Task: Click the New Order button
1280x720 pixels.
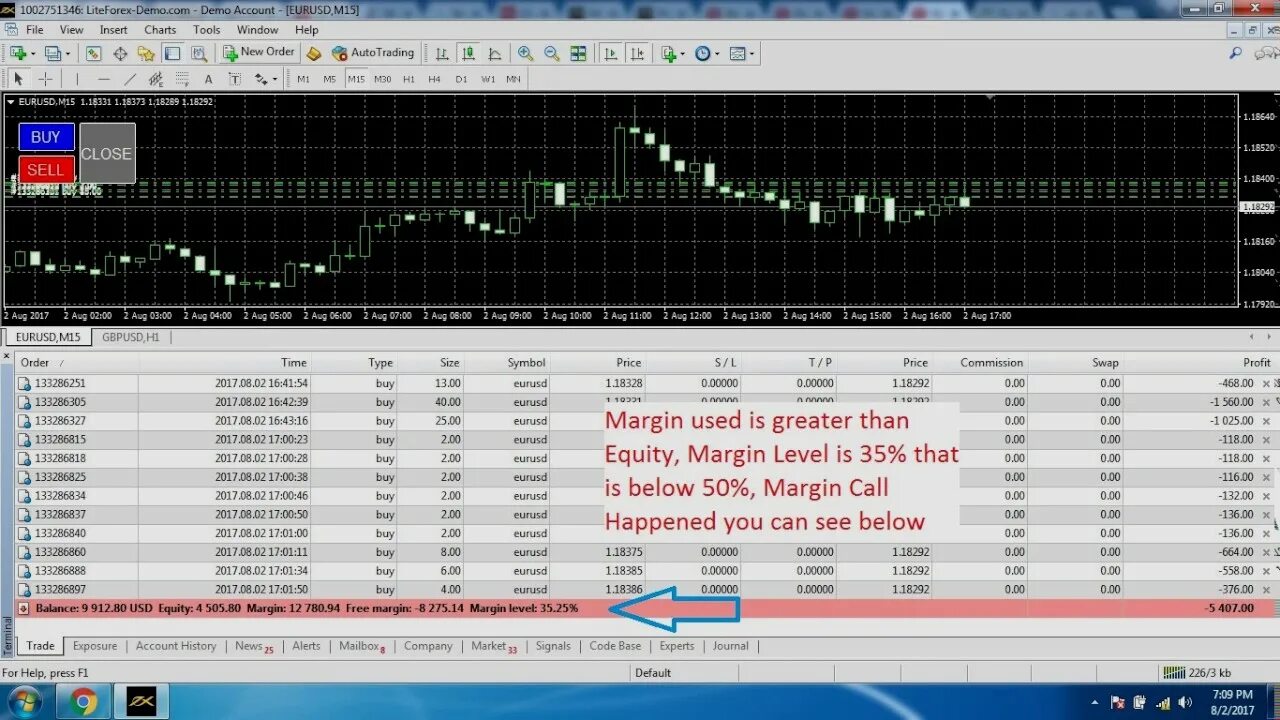Action: tap(258, 52)
